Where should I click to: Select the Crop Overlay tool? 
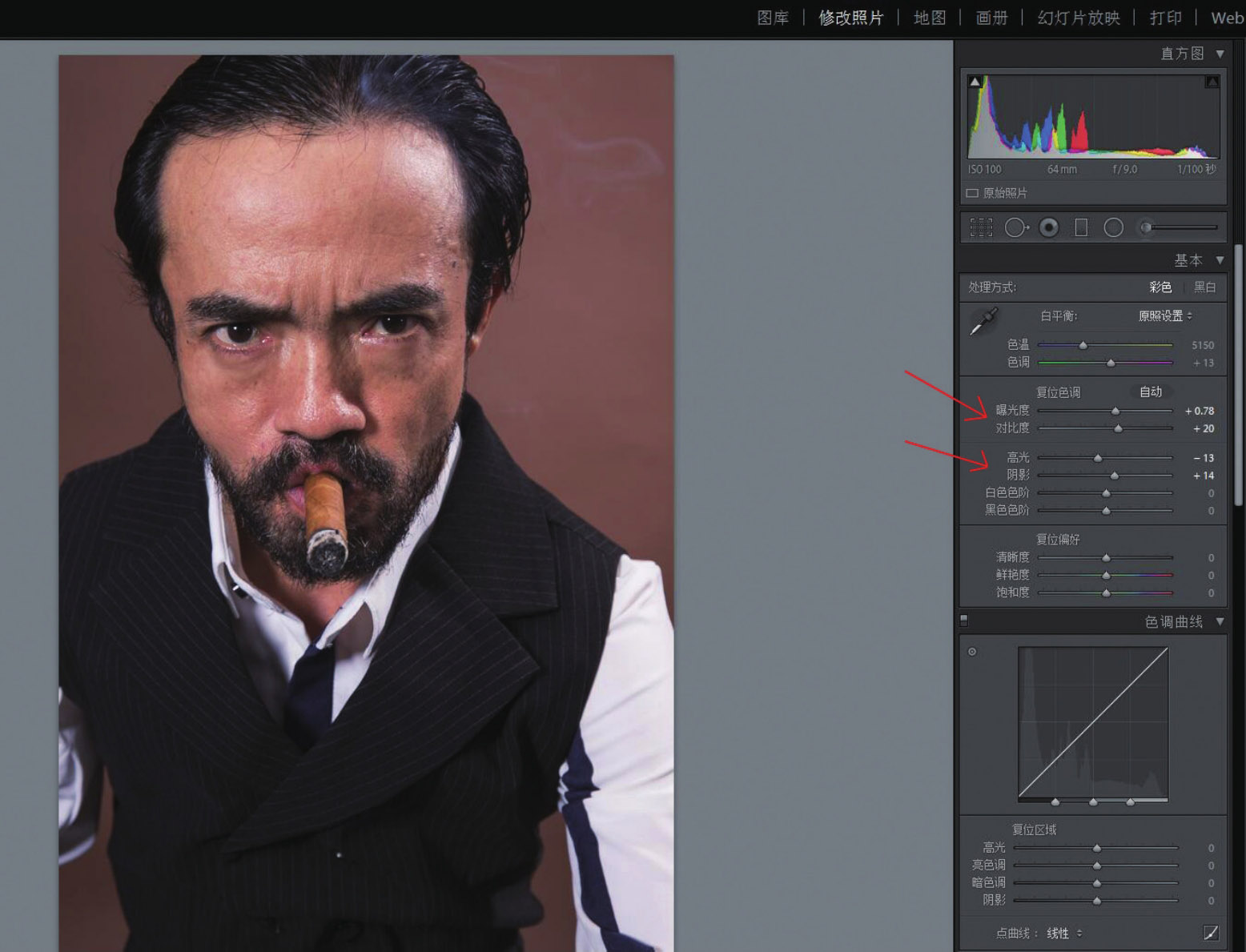click(x=981, y=227)
